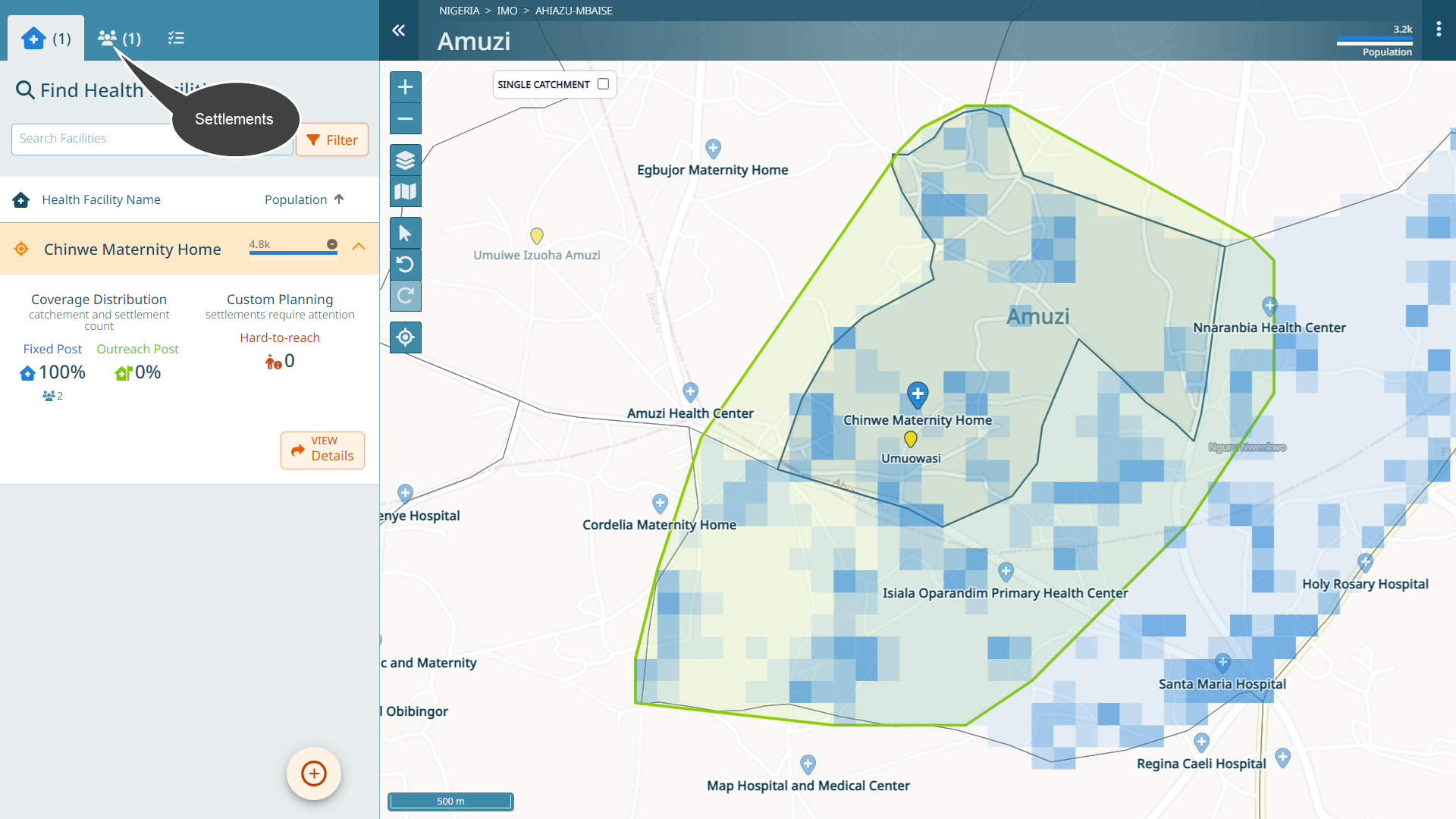Zoom out on the map

coord(406,119)
